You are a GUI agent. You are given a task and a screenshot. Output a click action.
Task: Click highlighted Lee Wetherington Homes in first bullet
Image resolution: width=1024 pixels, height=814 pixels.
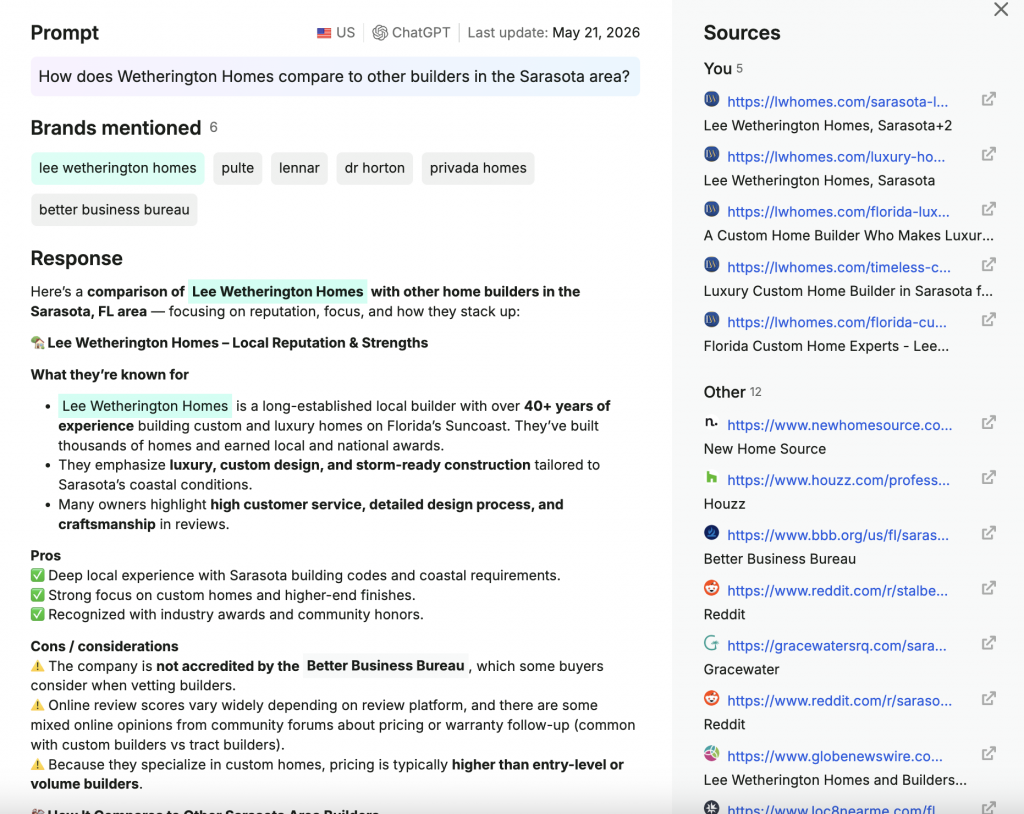[x=145, y=406]
